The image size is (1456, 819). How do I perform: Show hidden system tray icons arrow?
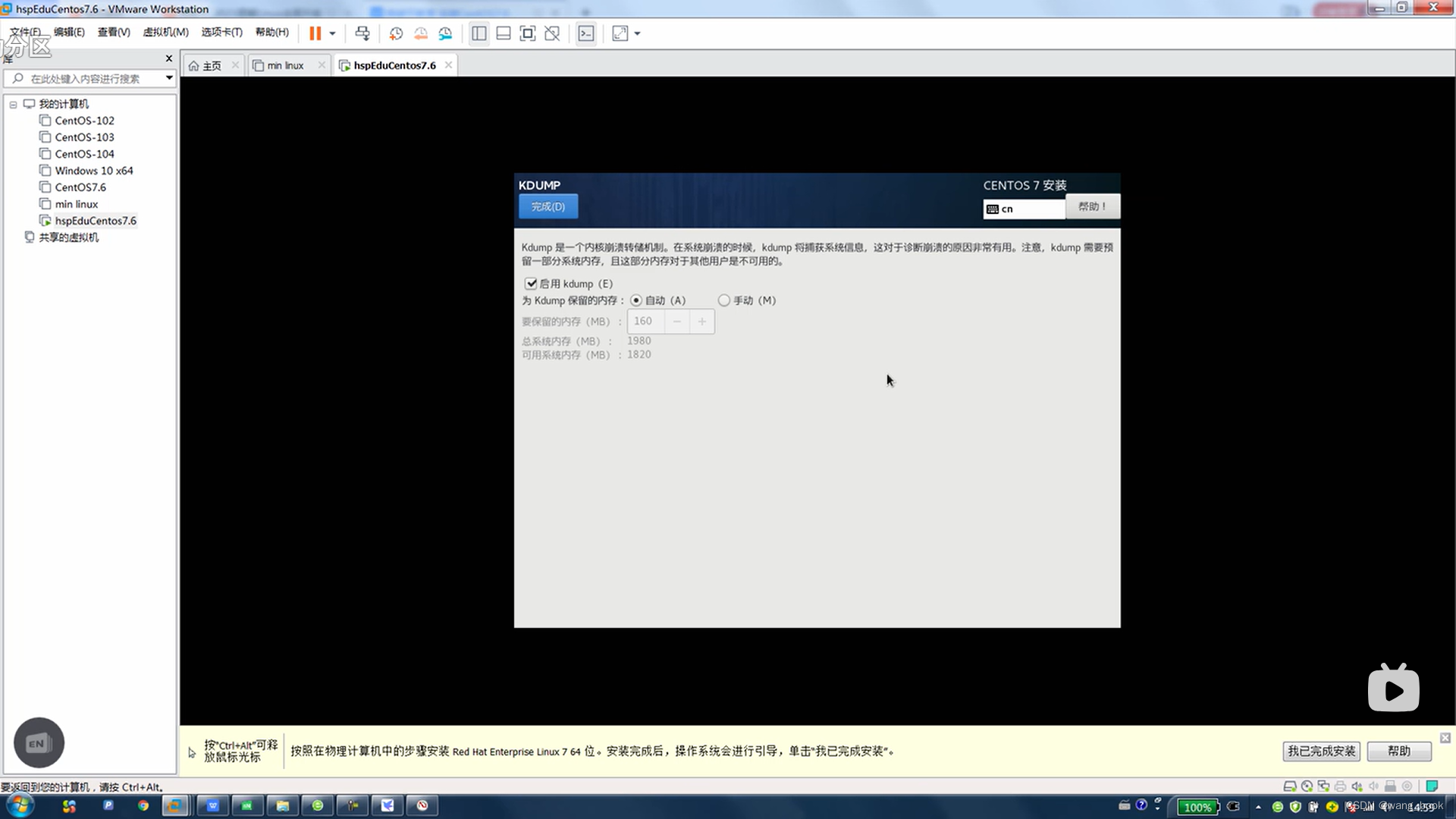[1258, 807]
